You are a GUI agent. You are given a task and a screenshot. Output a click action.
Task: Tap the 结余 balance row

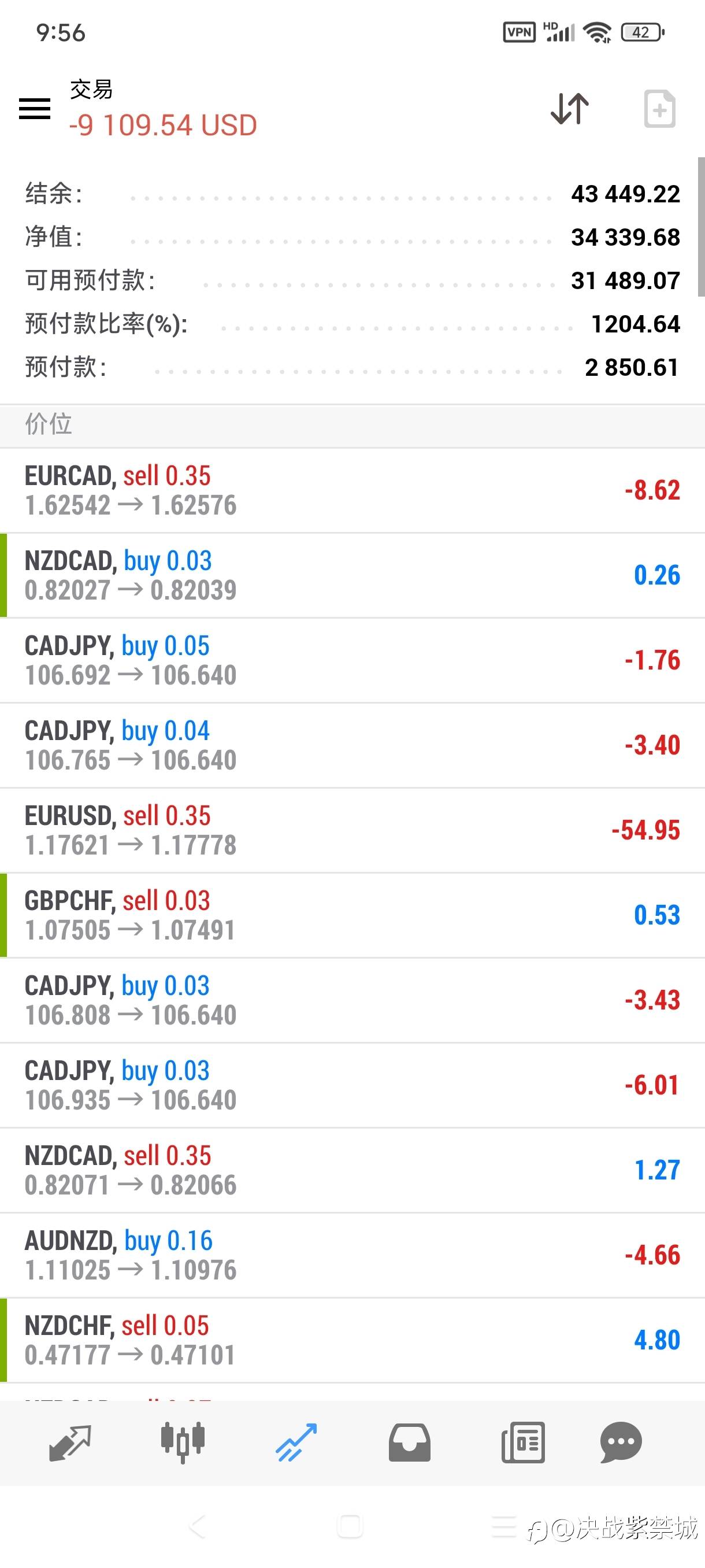point(352,194)
